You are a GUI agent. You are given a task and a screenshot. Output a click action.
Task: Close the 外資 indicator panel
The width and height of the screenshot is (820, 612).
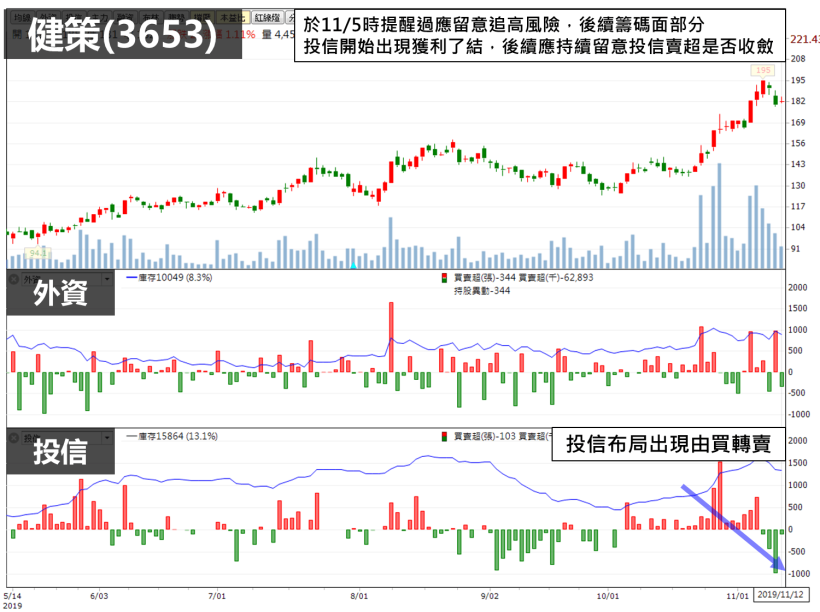click(14, 279)
